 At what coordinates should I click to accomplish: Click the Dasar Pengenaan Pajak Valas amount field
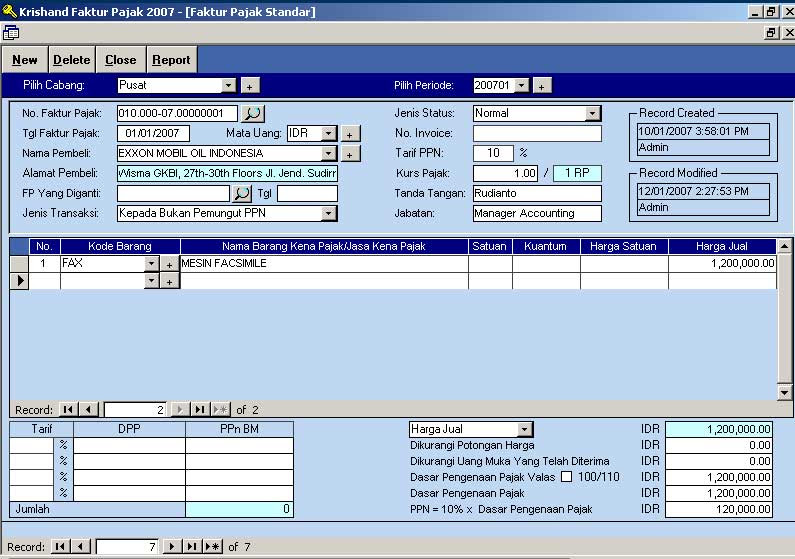pos(719,477)
